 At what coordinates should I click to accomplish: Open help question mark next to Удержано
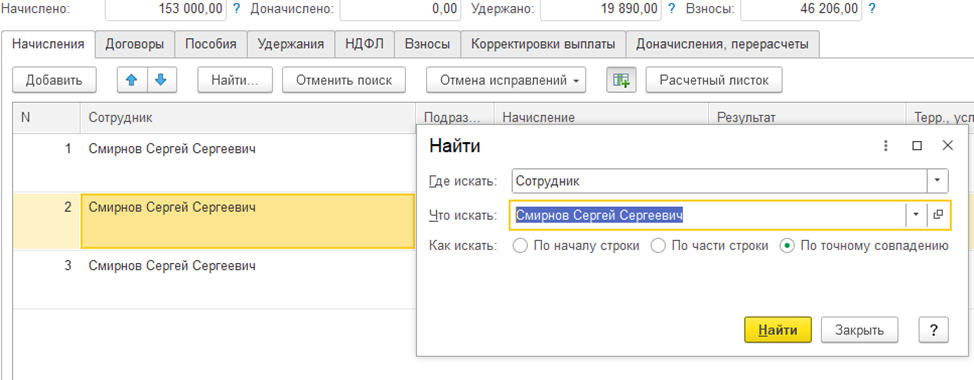[x=670, y=9]
